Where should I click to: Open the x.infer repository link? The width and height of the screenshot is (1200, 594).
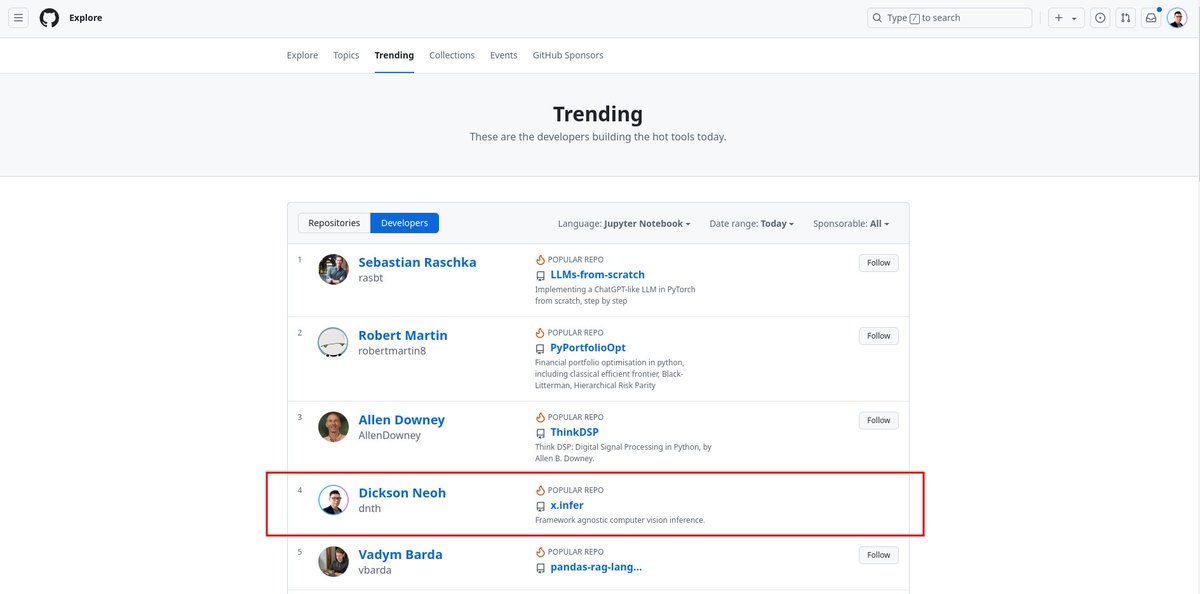(567, 505)
